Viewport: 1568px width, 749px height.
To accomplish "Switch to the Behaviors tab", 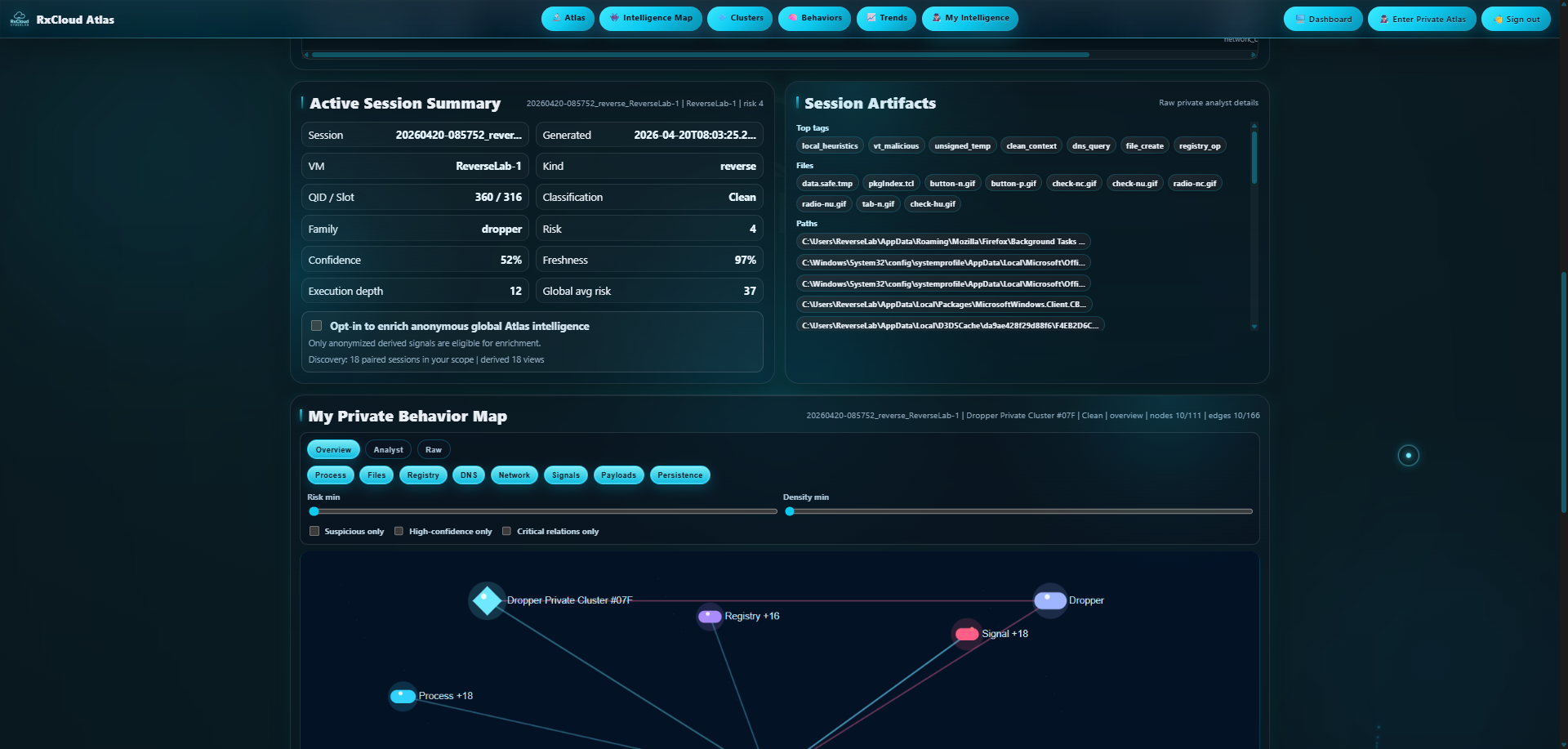I will [x=814, y=19].
